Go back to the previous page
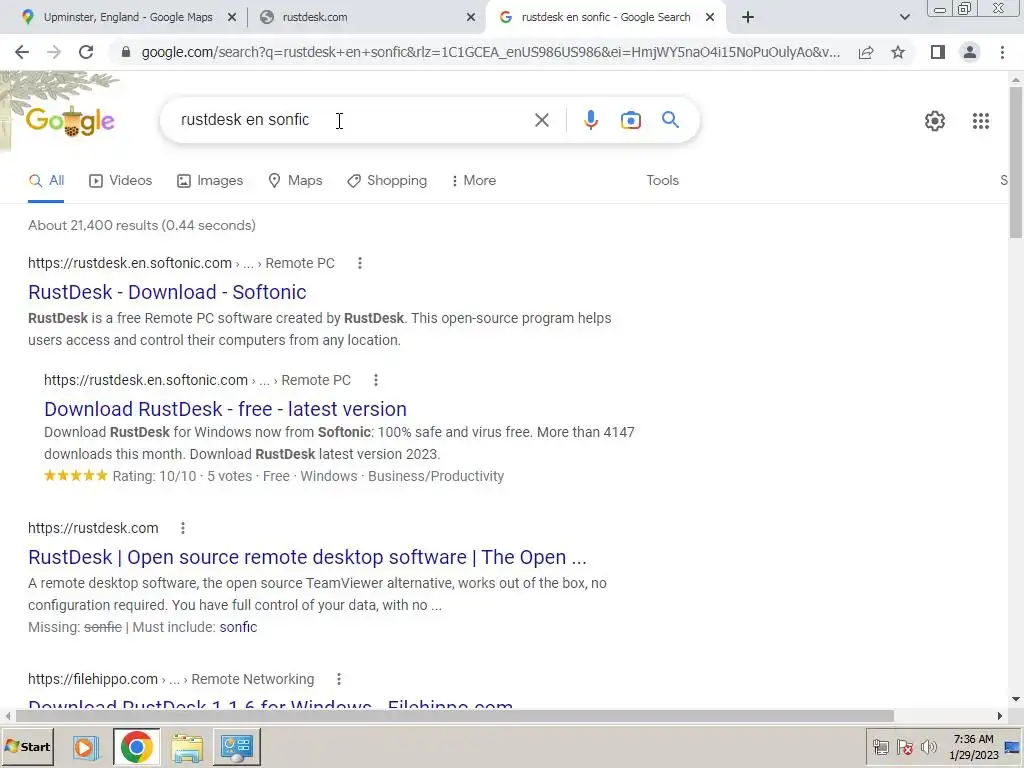 coord(22,52)
